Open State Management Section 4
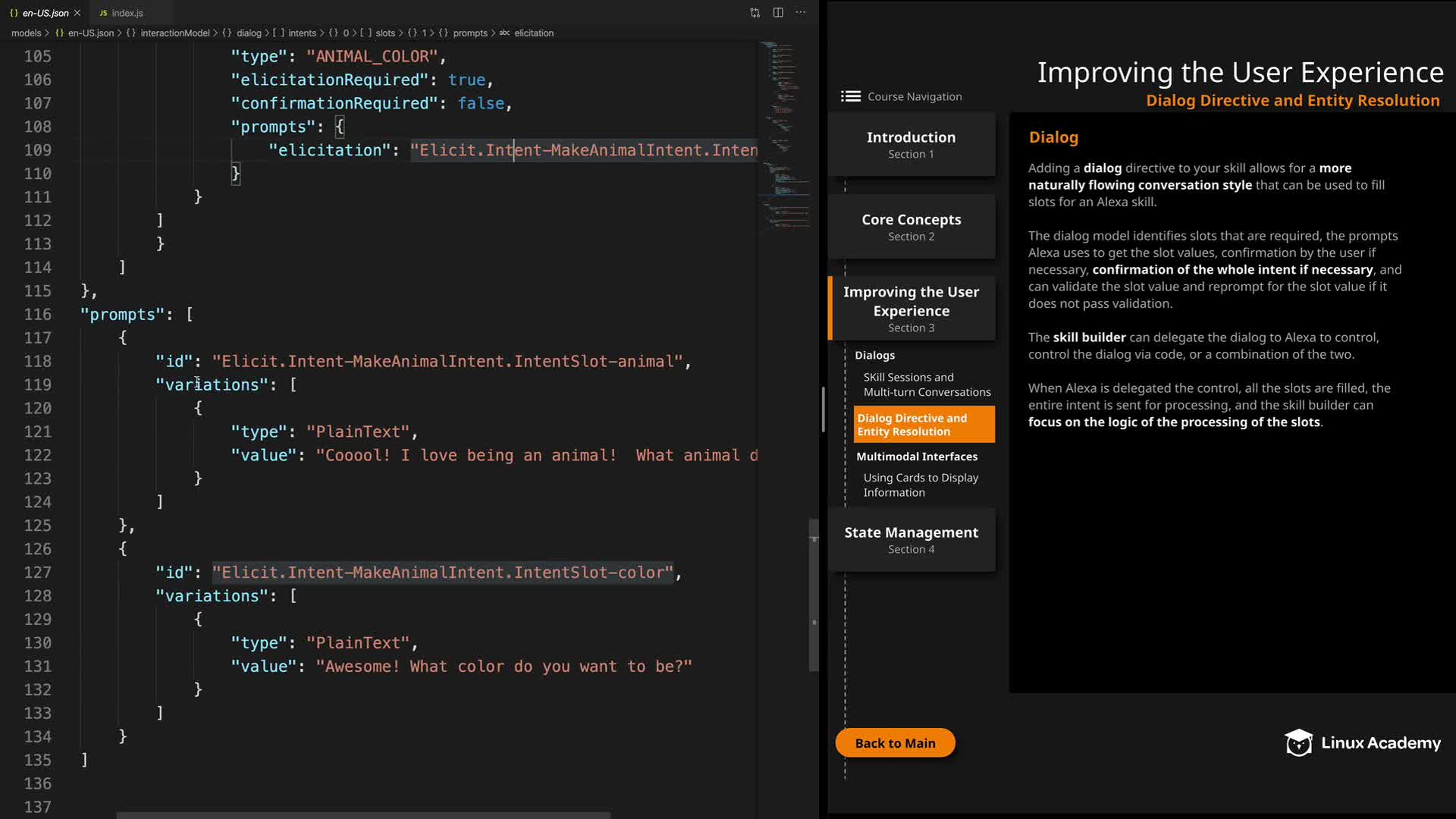1456x819 pixels. 911,540
